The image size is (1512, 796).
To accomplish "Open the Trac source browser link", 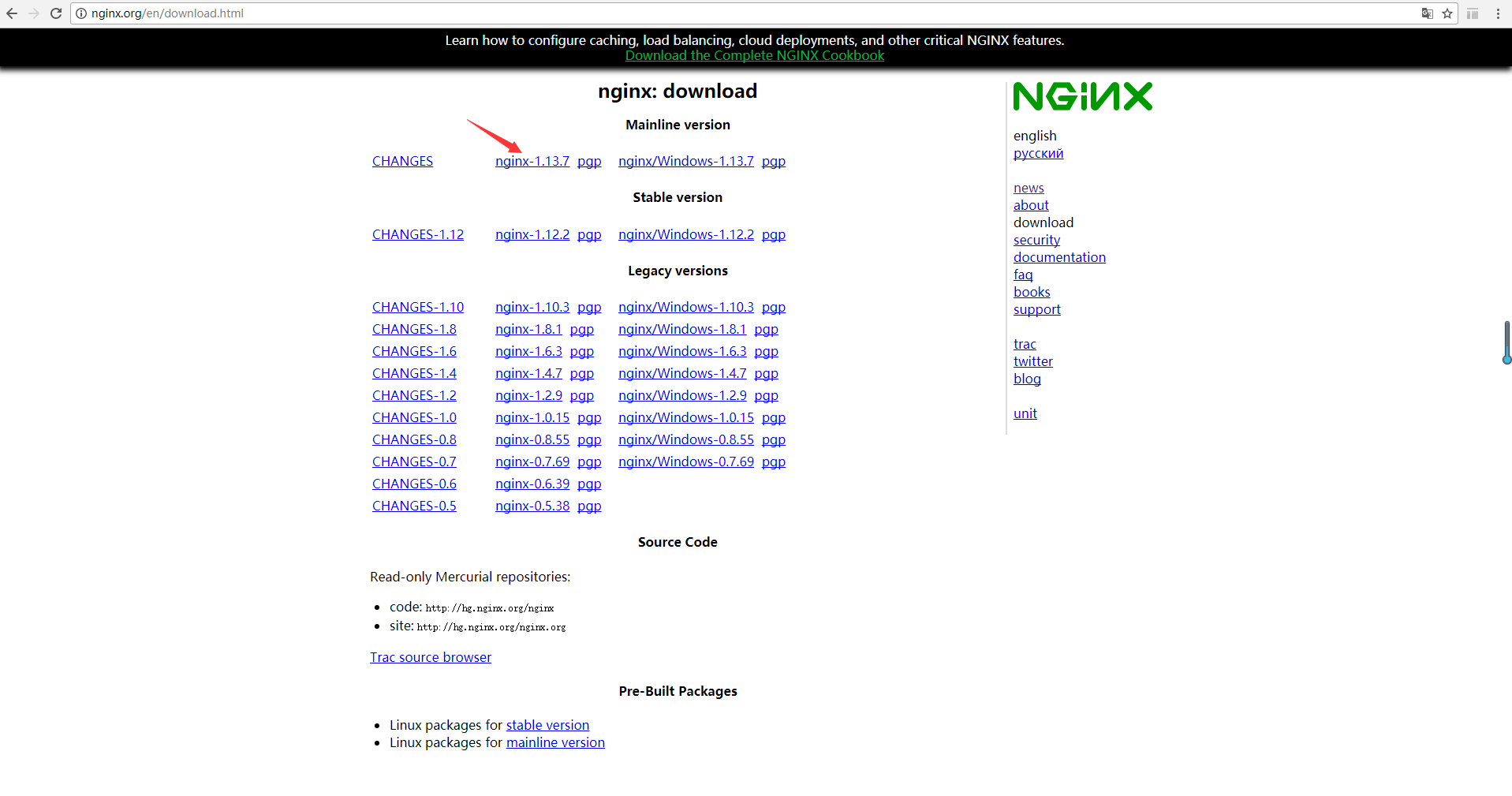I will click(431, 657).
